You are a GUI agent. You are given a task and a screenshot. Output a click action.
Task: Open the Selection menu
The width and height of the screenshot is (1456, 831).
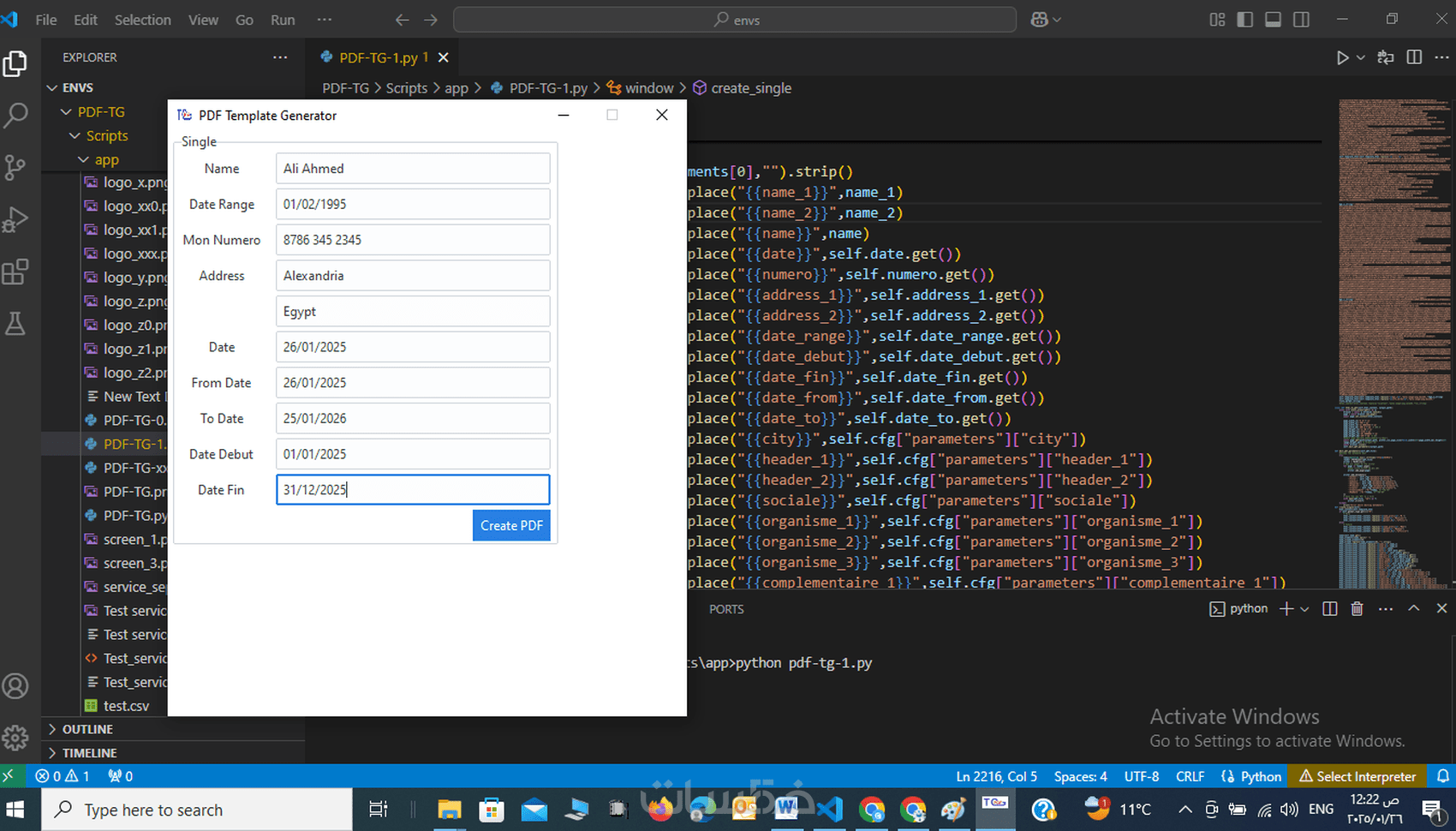pyautogui.click(x=142, y=20)
